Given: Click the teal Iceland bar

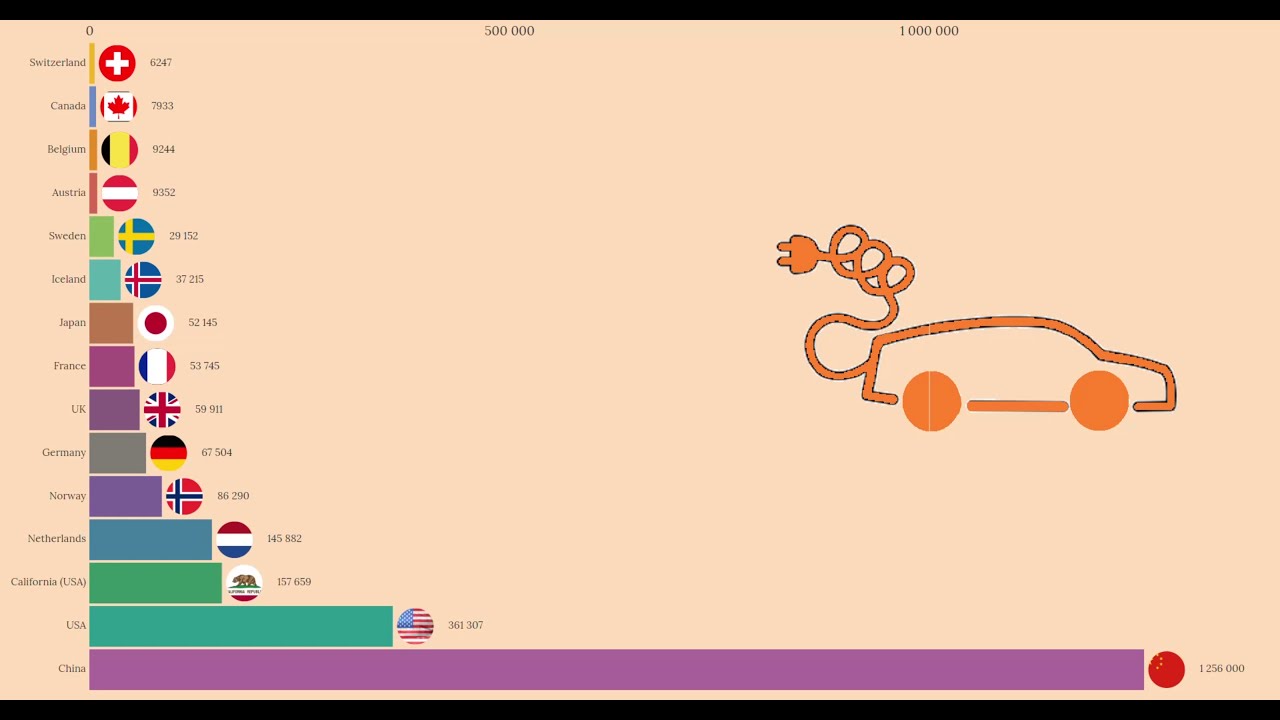Looking at the screenshot, I should pos(105,279).
